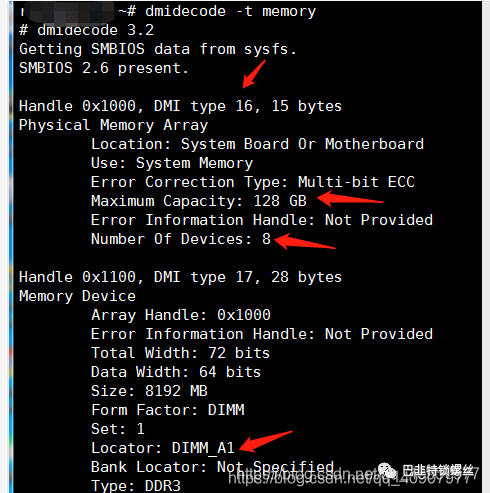This screenshot has height=493, width=490.
Task: Click the Form Factor DIMM line
Action: (168, 410)
